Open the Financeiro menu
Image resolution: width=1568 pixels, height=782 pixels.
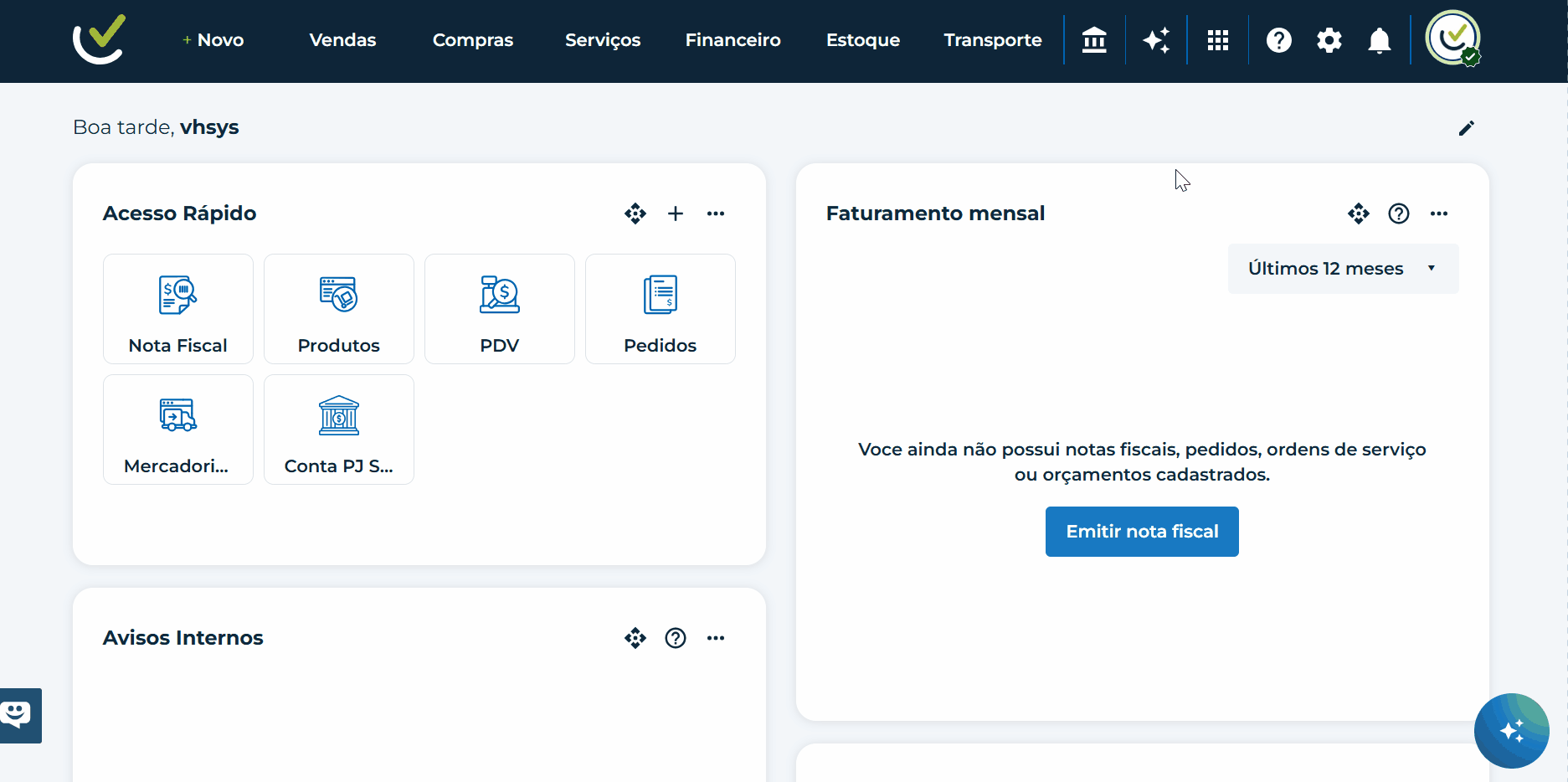click(x=733, y=40)
